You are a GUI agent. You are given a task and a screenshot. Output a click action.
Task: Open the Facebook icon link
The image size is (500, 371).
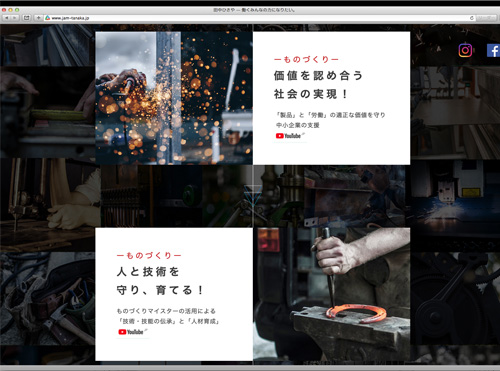click(493, 51)
